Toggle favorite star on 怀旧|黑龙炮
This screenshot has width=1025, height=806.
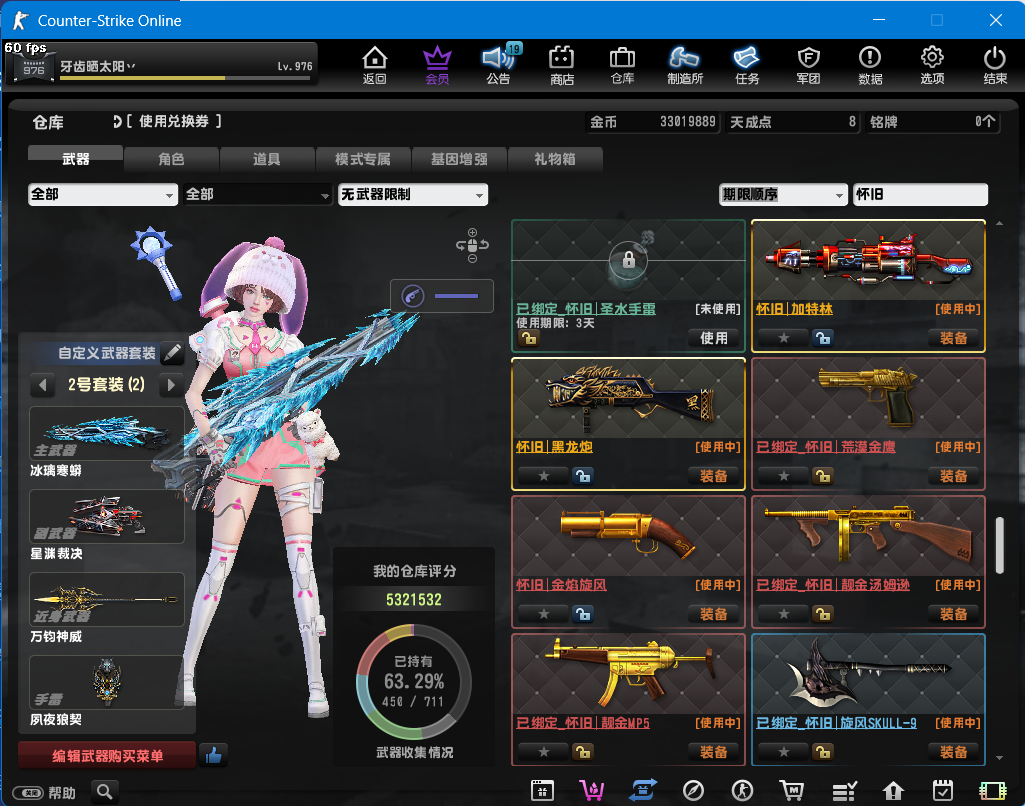[x=544, y=476]
